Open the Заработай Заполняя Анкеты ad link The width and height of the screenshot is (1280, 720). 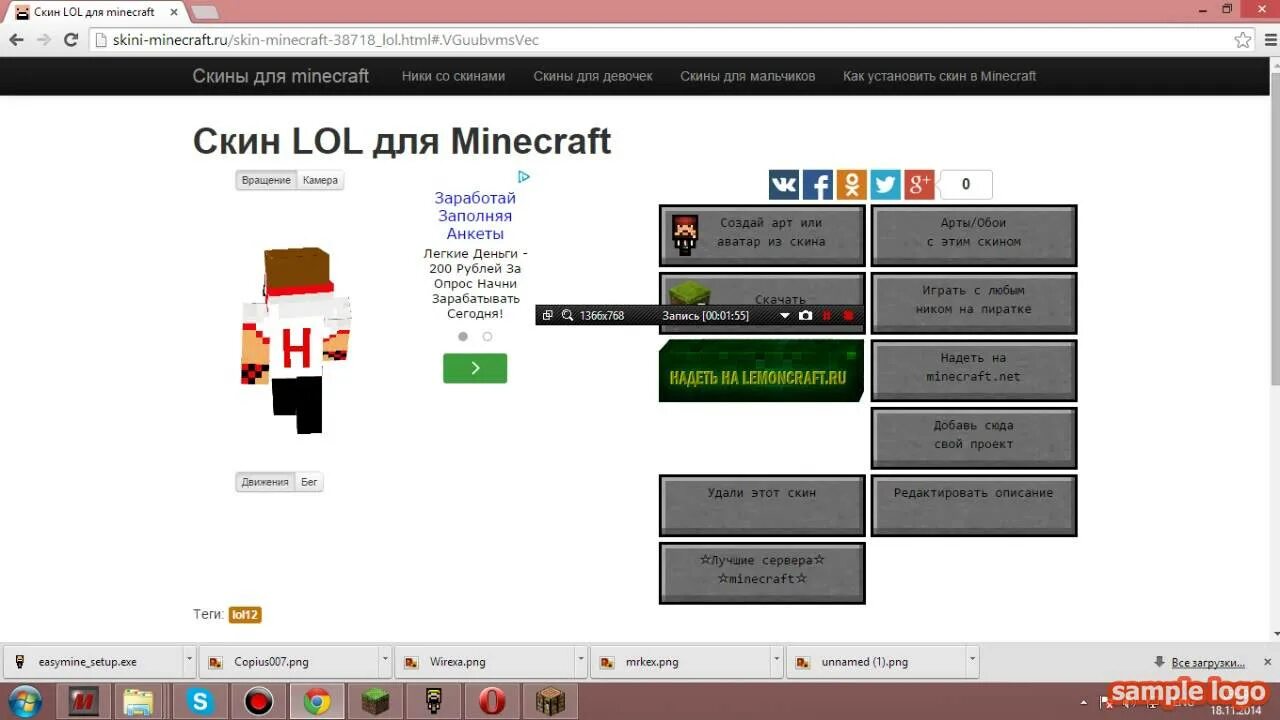click(x=475, y=216)
